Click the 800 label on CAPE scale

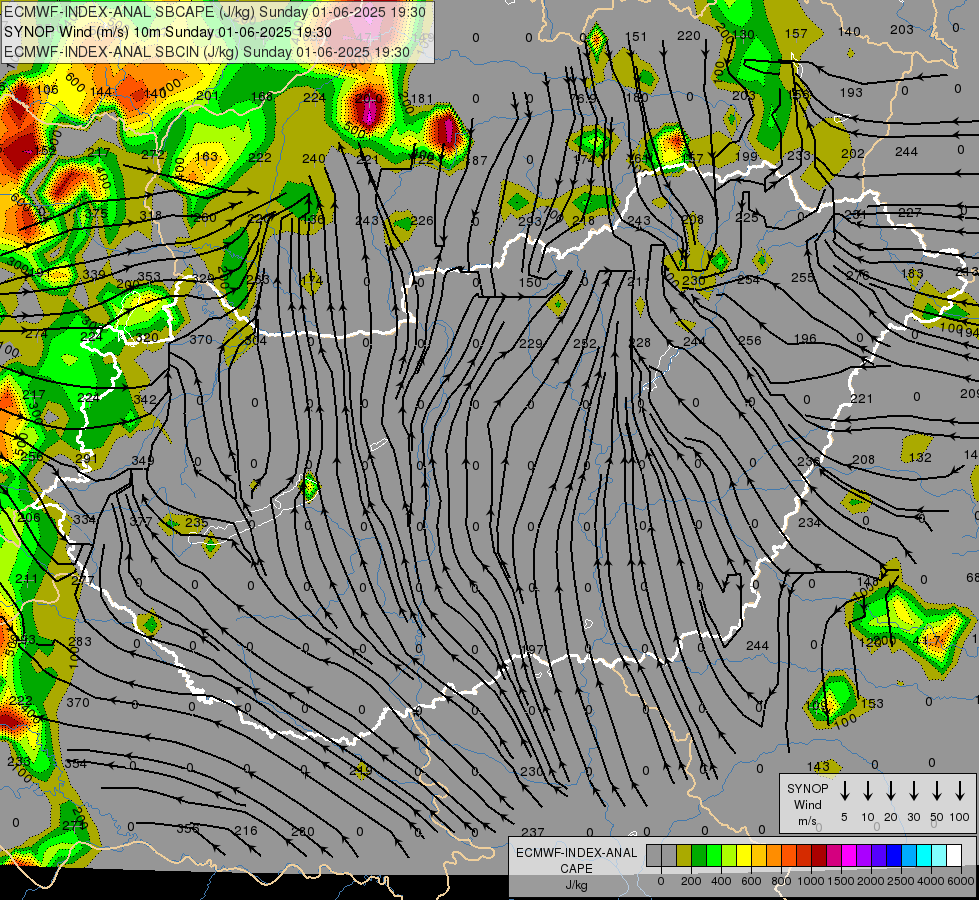pyautogui.click(x=781, y=881)
